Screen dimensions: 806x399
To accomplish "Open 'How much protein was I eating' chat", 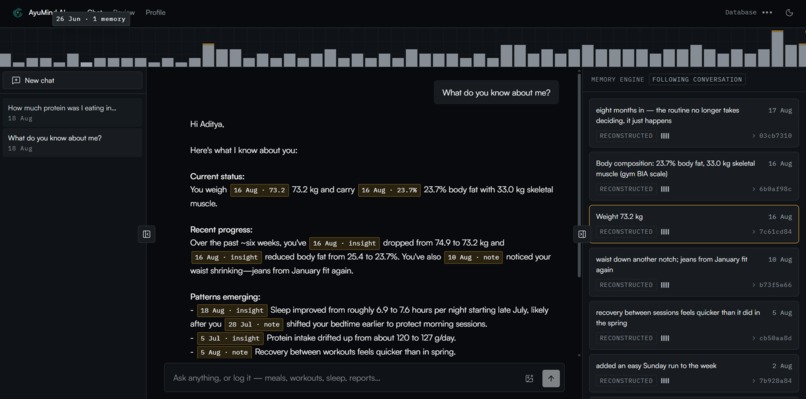I will (72, 113).
